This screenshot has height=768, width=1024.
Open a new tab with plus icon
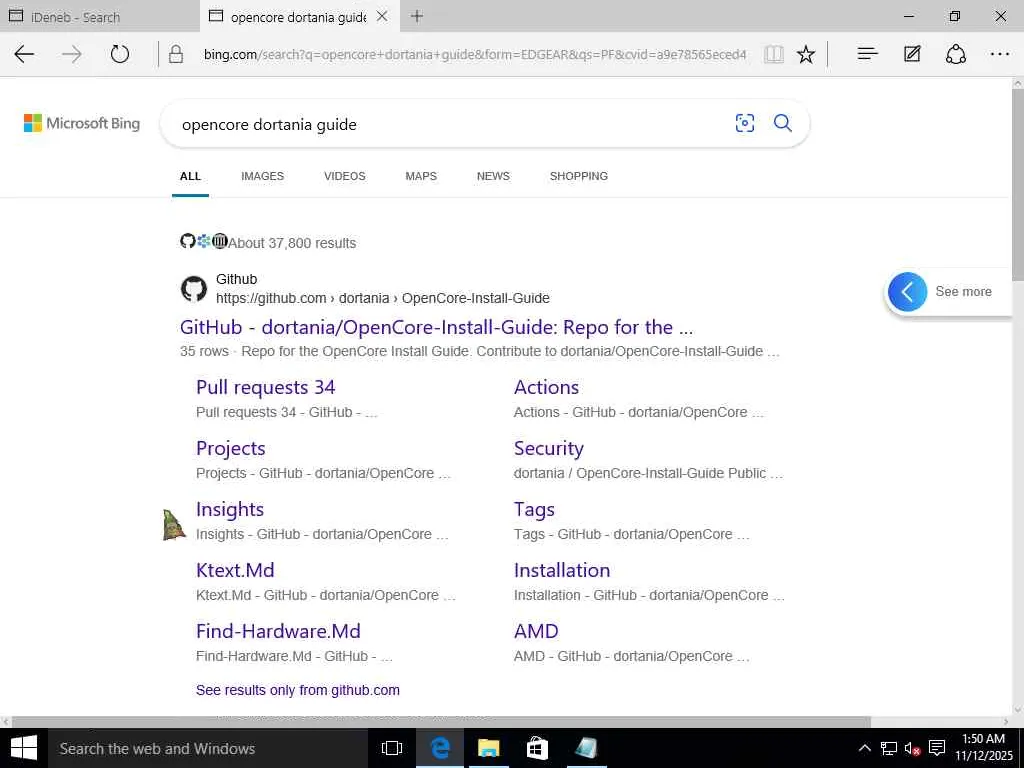tap(417, 16)
